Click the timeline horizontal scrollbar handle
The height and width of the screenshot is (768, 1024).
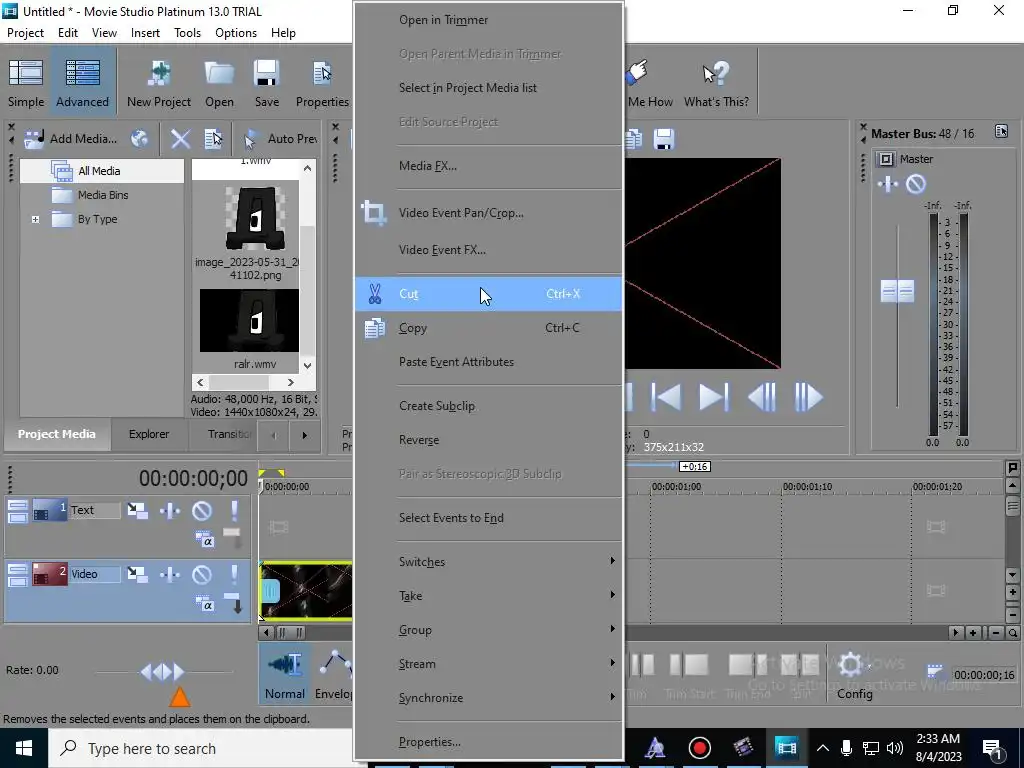[291, 632]
